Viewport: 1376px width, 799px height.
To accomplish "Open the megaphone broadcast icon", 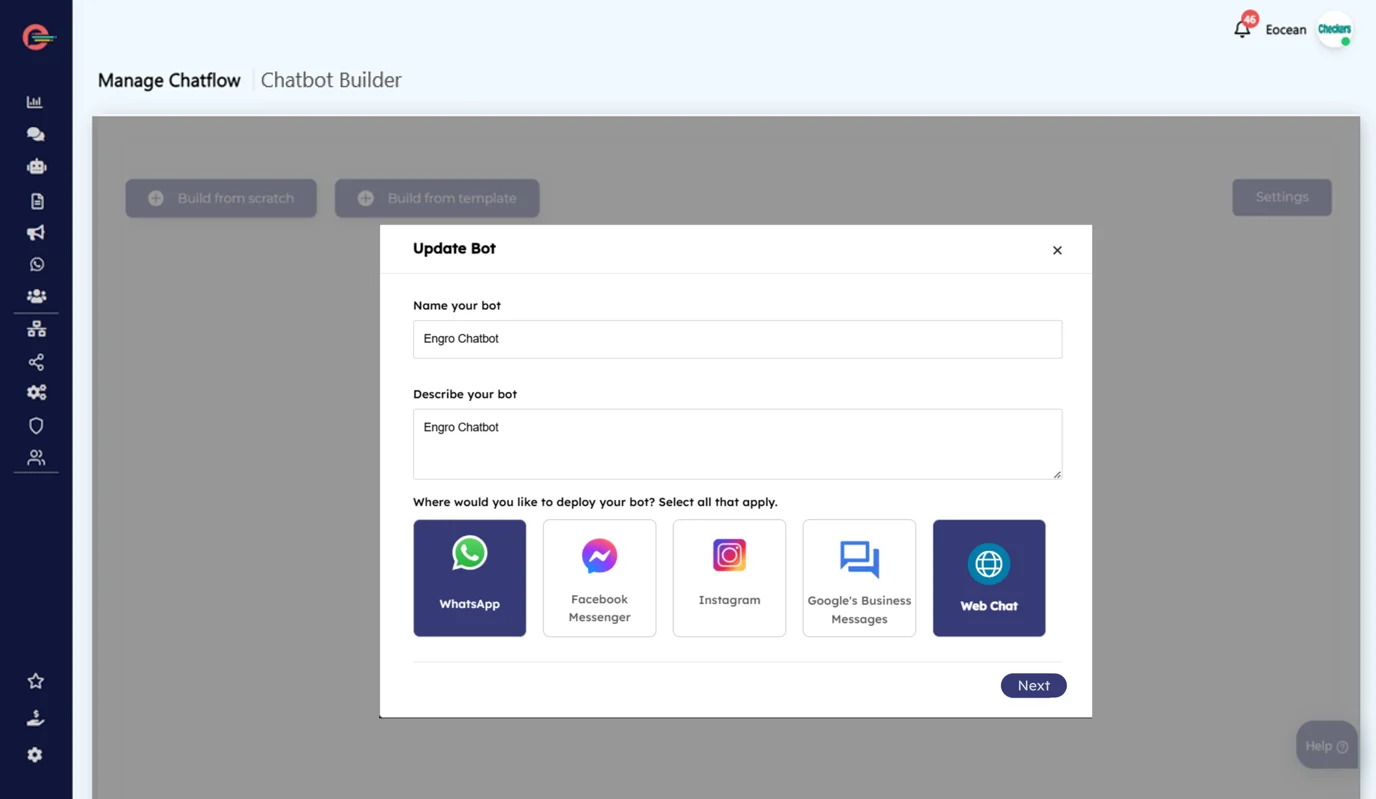I will (36, 232).
